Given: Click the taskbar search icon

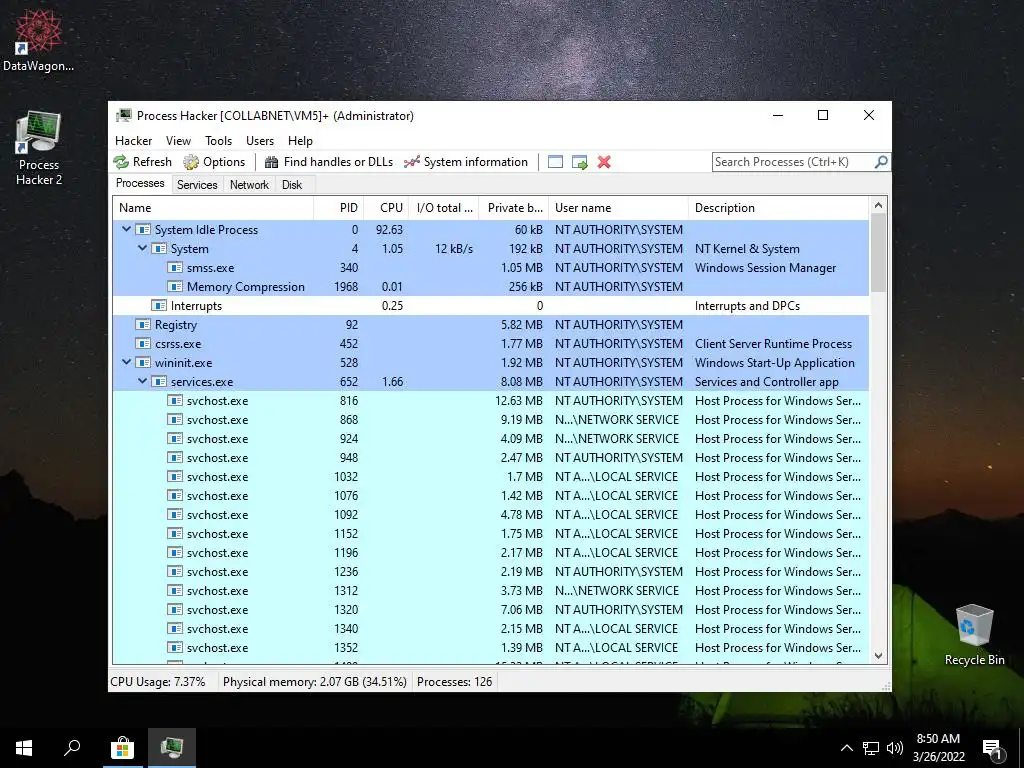Looking at the screenshot, I should (72, 748).
